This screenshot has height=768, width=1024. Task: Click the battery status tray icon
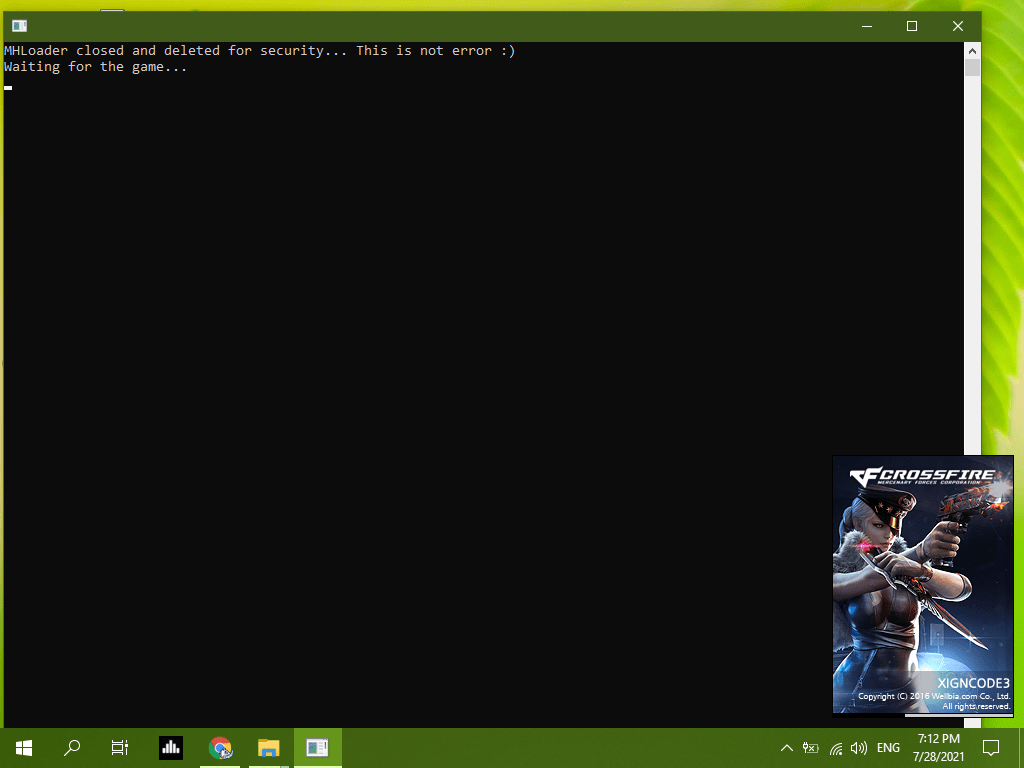pos(810,748)
